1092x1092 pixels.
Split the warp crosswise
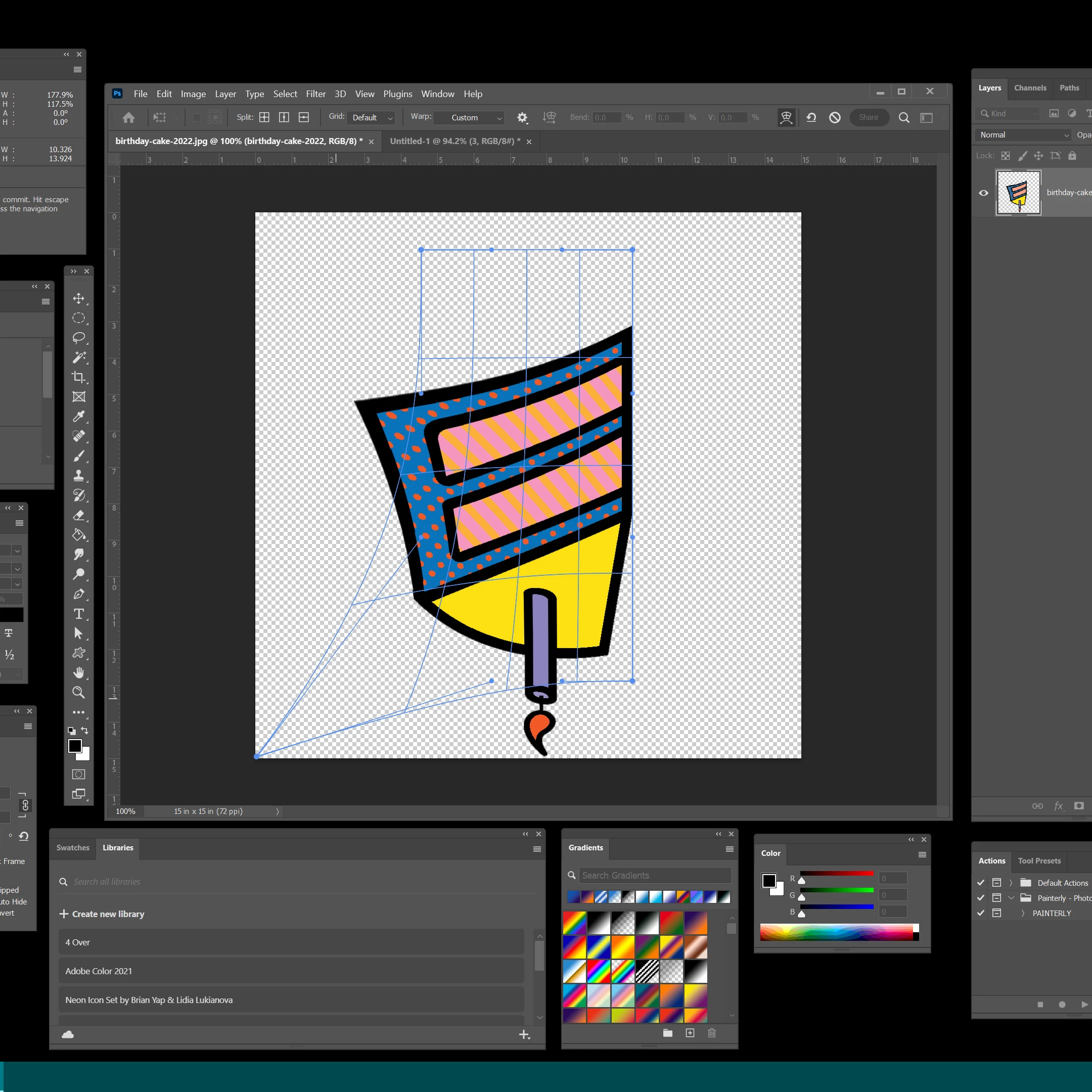[264, 118]
